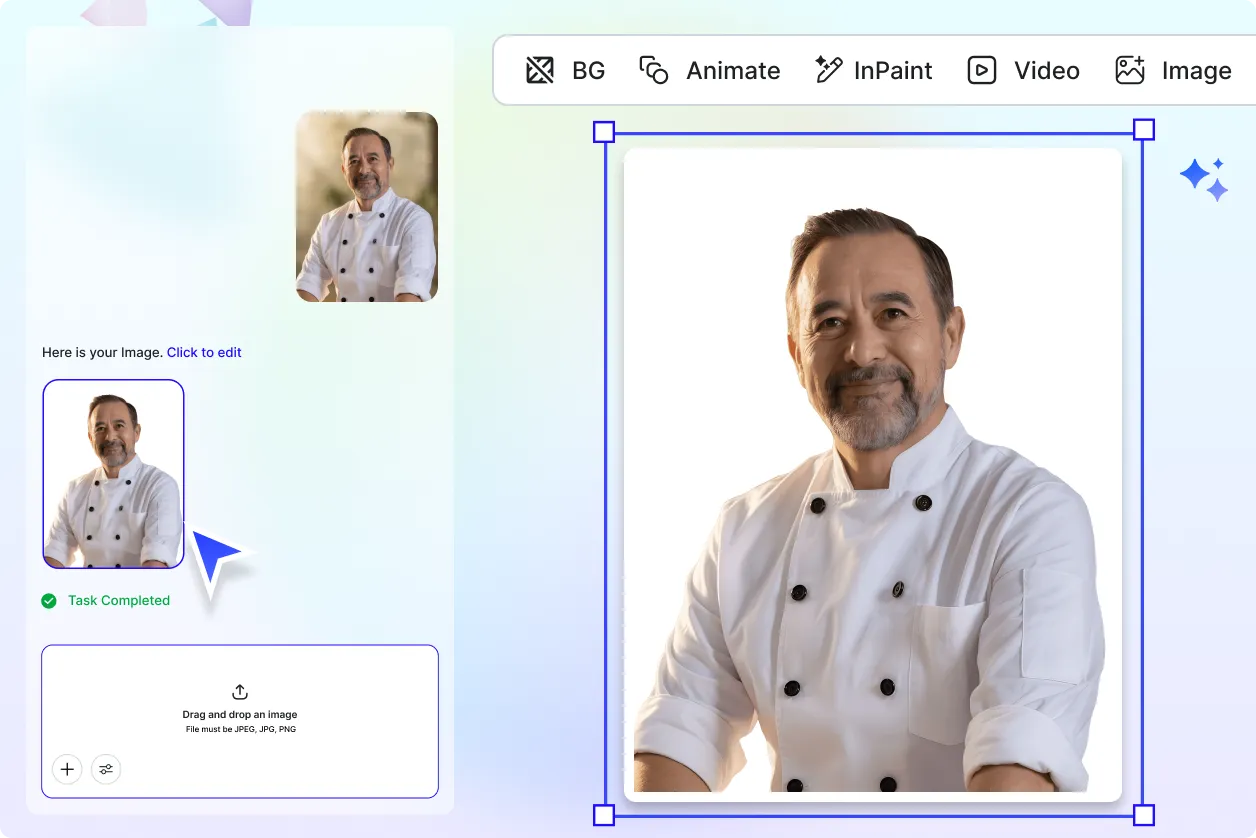Click the top-left selection handle
Screen dimensions: 1256x838
[604, 132]
